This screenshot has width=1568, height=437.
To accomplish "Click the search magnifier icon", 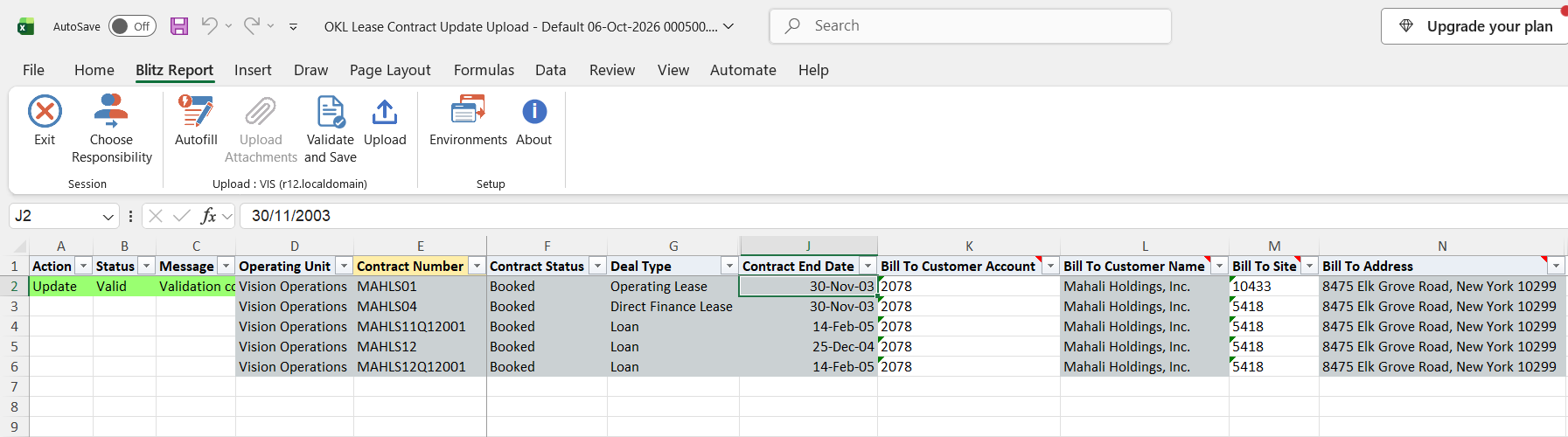I will tap(792, 26).
